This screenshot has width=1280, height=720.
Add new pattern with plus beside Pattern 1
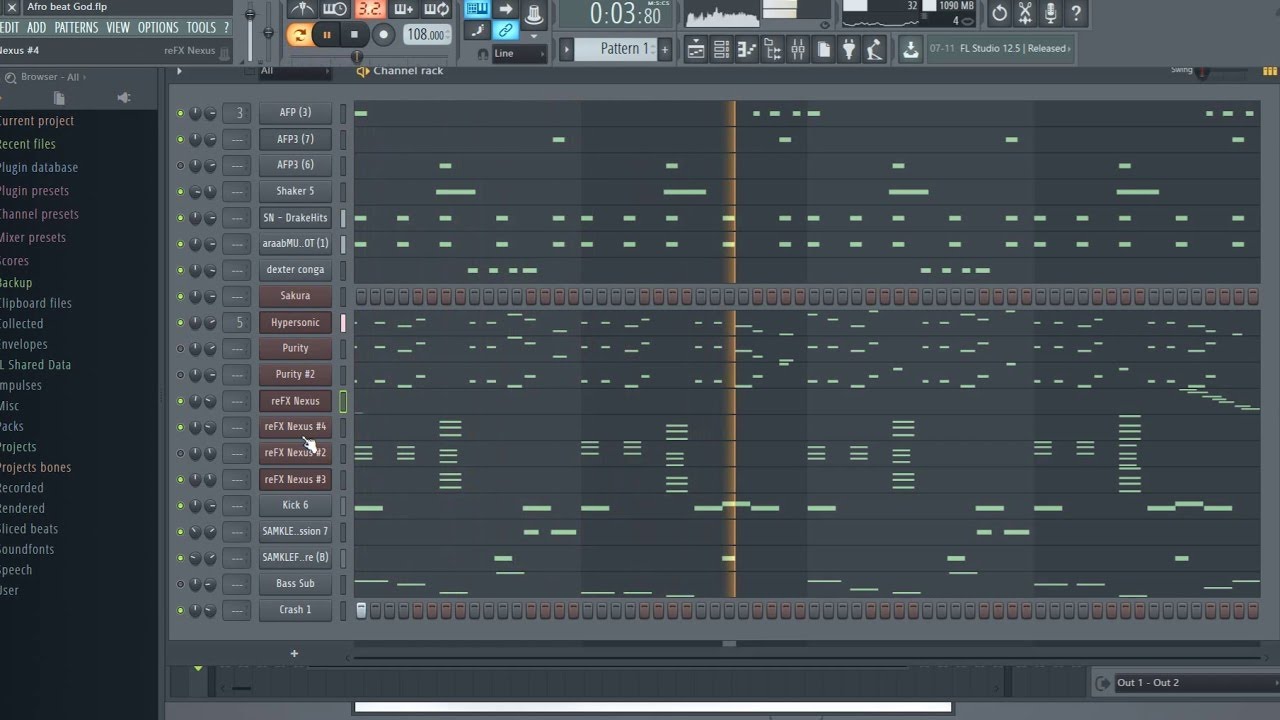664,49
